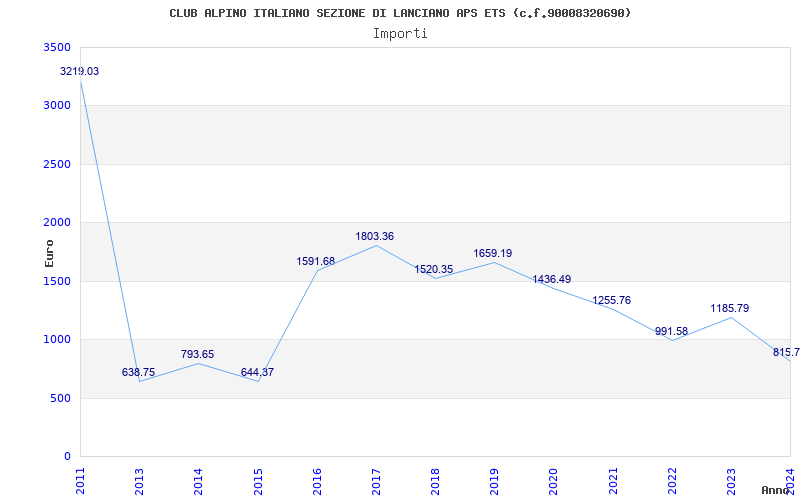Click the 3219.03 data label

coord(80,71)
